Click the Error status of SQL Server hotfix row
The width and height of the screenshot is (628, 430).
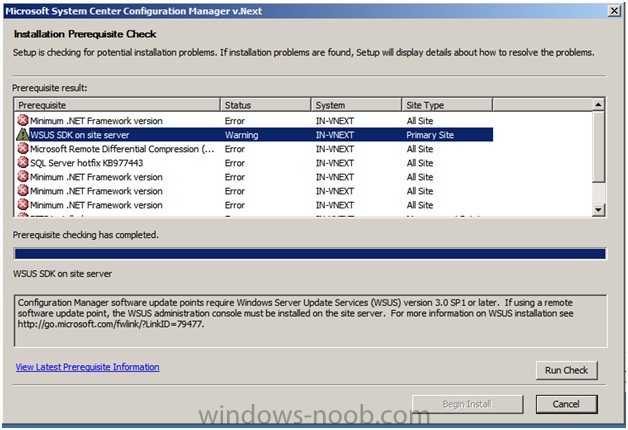click(235, 163)
